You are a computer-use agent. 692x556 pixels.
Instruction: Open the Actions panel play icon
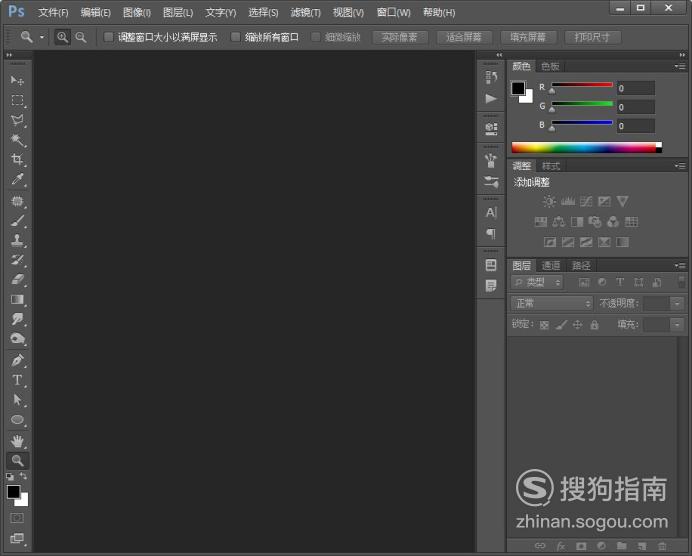point(491,98)
